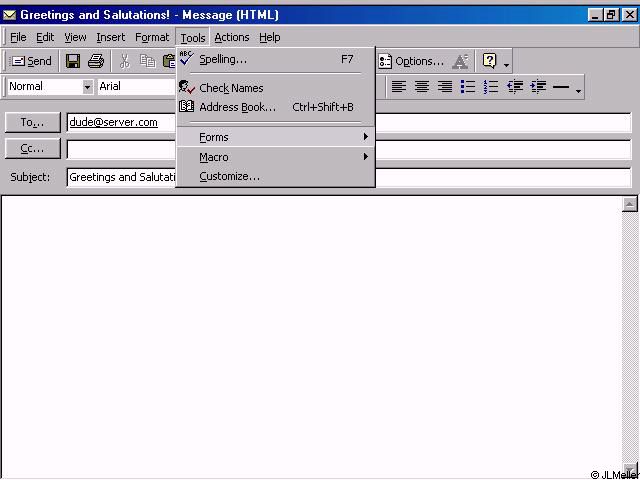The width and height of the screenshot is (640, 480).
Task: Open the Normal style dropdown
Action: pyautogui.click(x=87, y=87)
